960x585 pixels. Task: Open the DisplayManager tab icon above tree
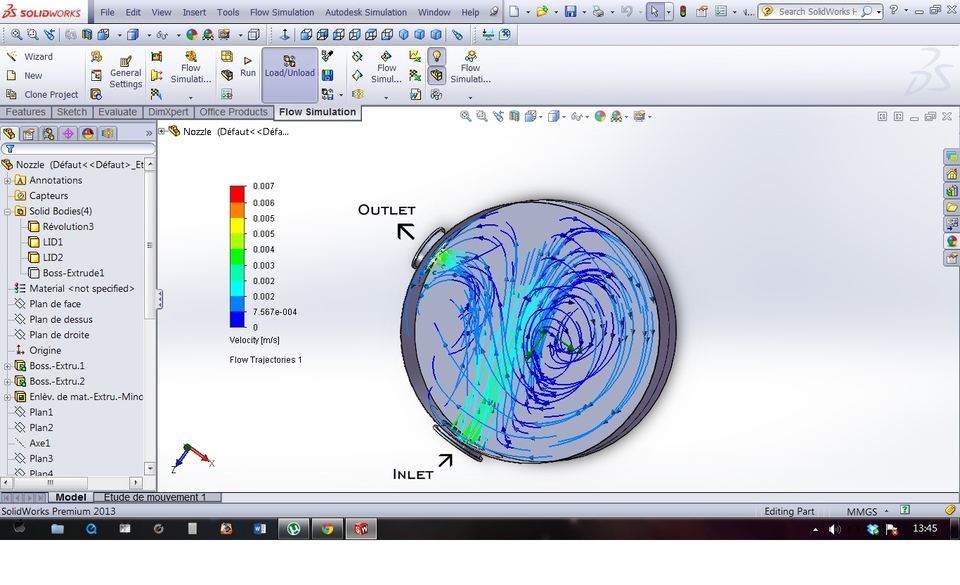pyautogui.click(x=87, y=133)
